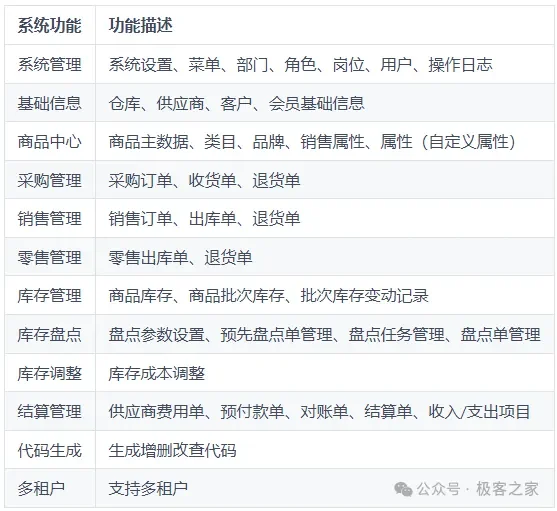The width and height of the screenshot is (557, 511).
Task: Select the 库存盘点 cell
Action: pyautogui.click(x=50, y=335)
